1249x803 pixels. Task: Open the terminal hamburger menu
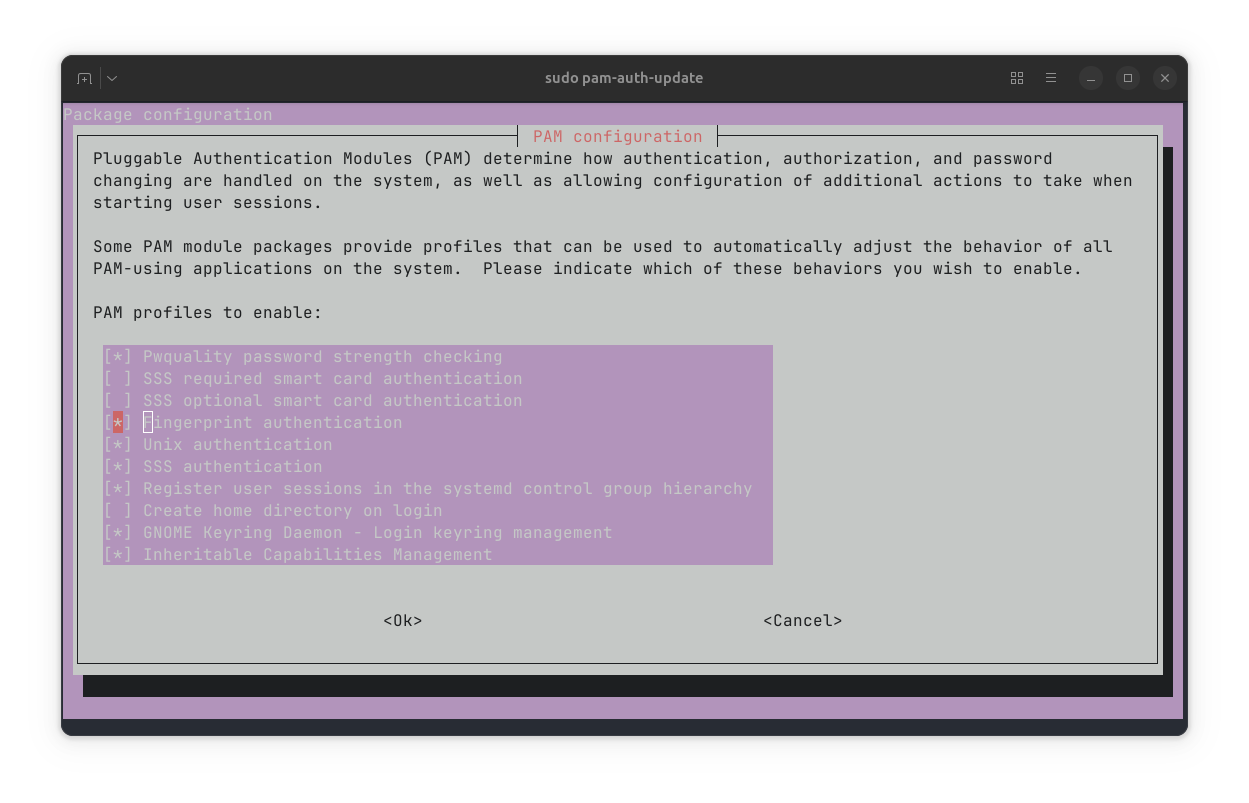1051,77
